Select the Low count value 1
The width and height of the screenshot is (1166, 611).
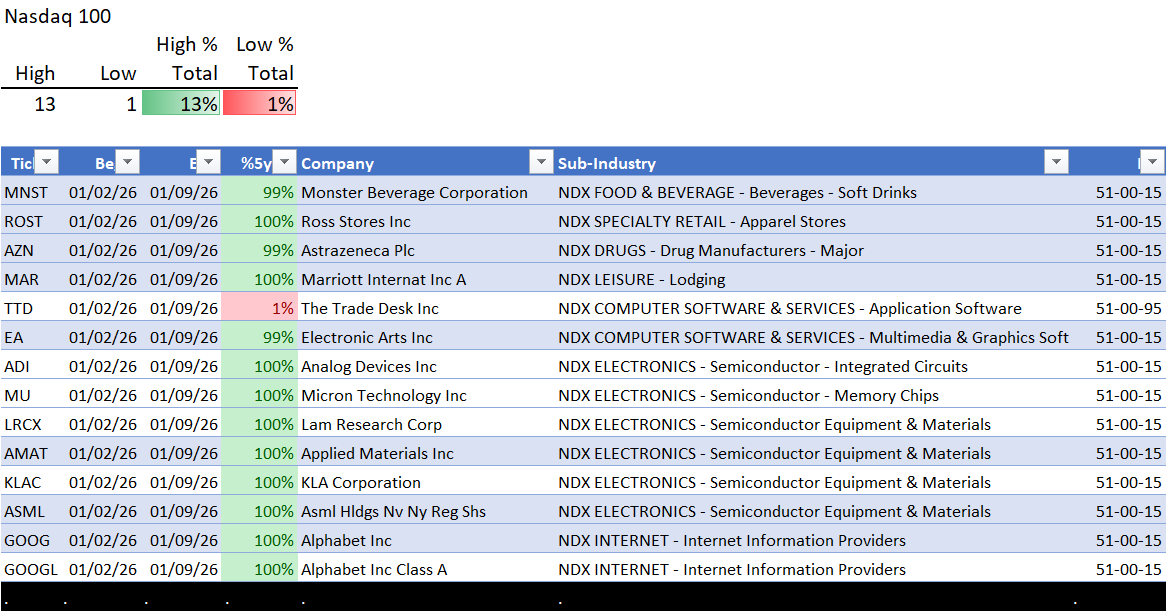(x=132, y=104)
